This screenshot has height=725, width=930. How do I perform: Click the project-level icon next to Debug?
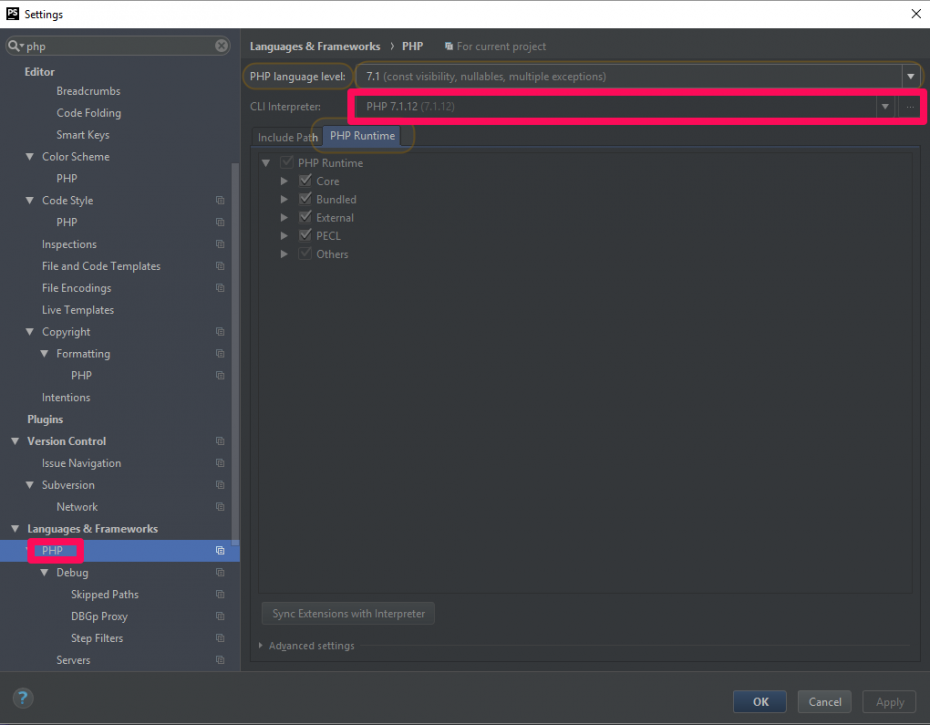[220, 573]
